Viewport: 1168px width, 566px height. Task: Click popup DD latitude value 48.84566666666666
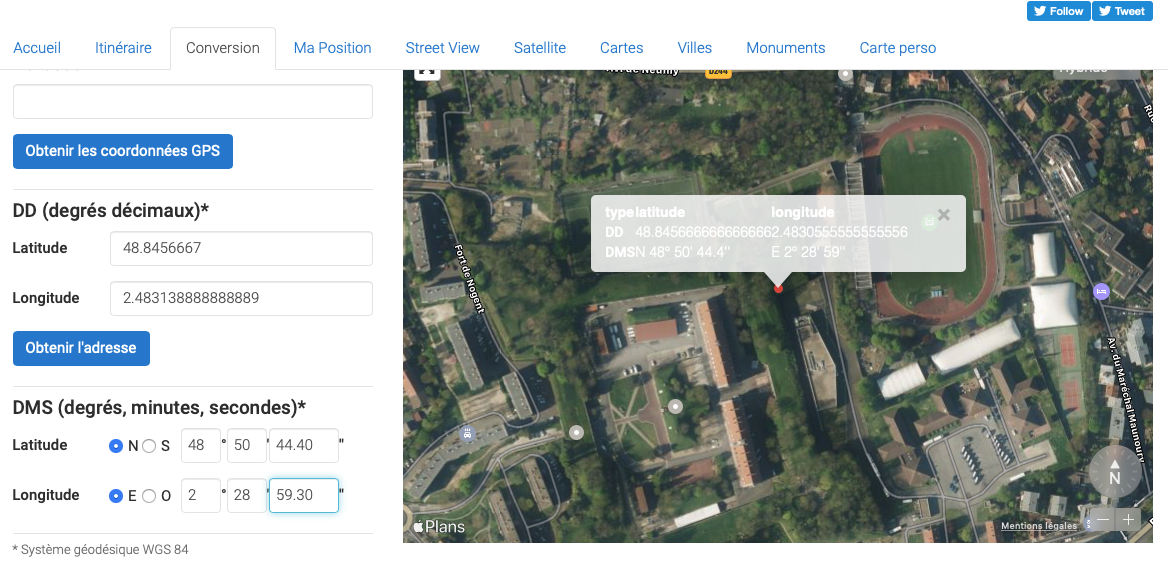[x=703, y=232]
